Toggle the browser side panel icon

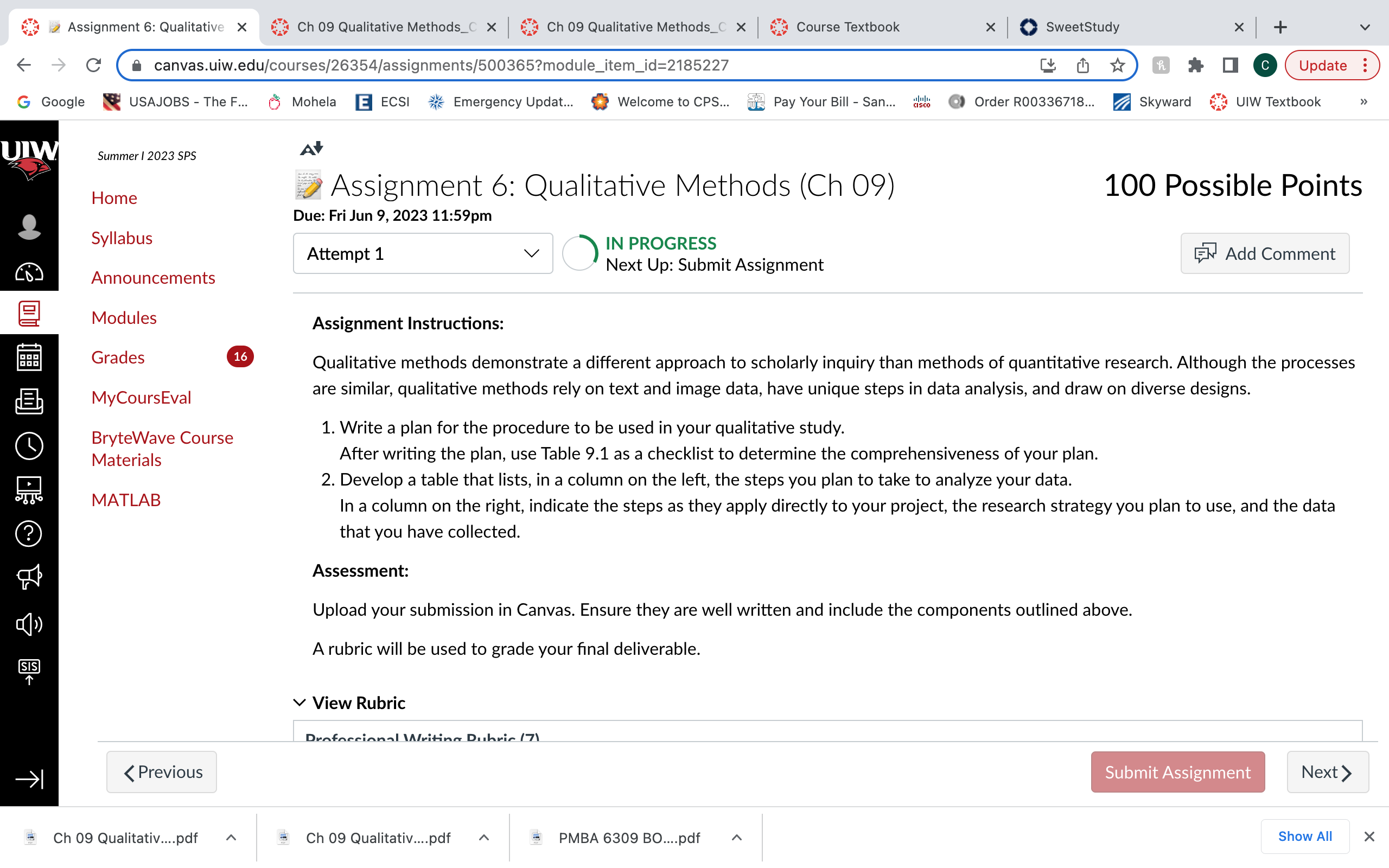click(1230, 66)
